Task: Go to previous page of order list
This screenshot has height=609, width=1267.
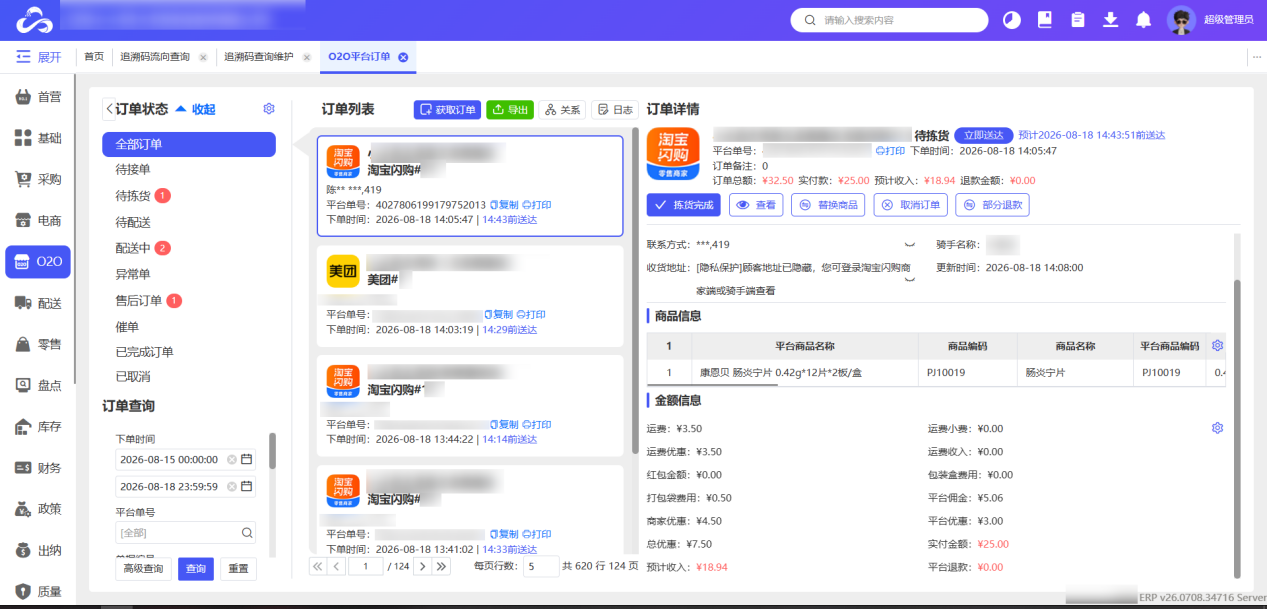Action: pos(336,566)
